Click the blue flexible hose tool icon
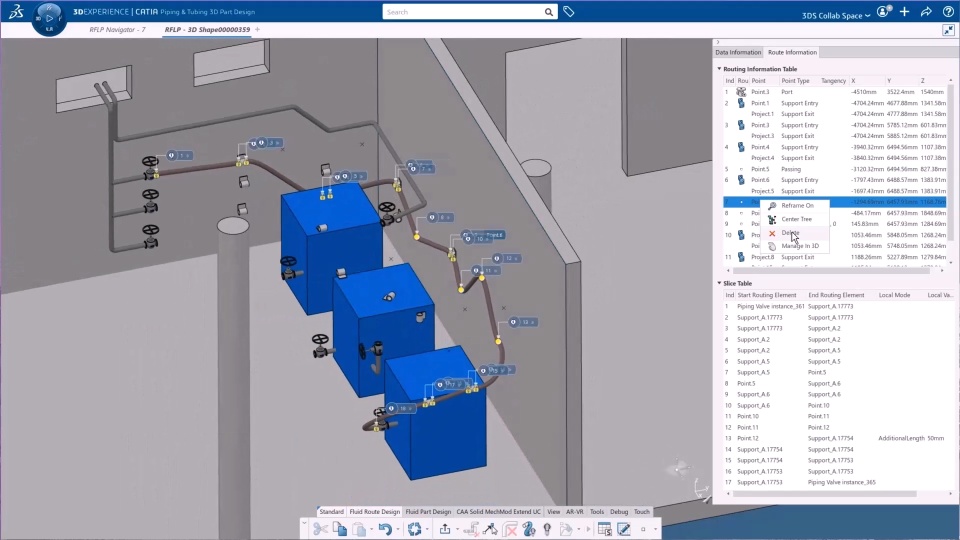Screen dimensions: 960x540 pyautogui.click(x=529, y=529)
